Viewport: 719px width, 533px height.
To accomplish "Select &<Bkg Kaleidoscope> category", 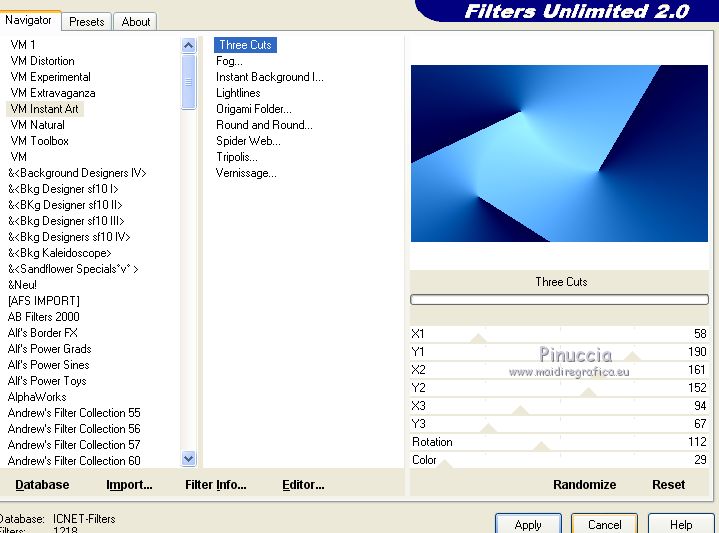I will coord(60,253).
